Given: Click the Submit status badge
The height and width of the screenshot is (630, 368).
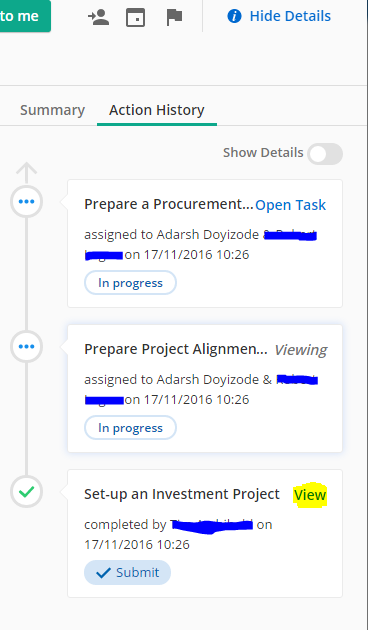Looking at the screenshot, I should 127,573.
